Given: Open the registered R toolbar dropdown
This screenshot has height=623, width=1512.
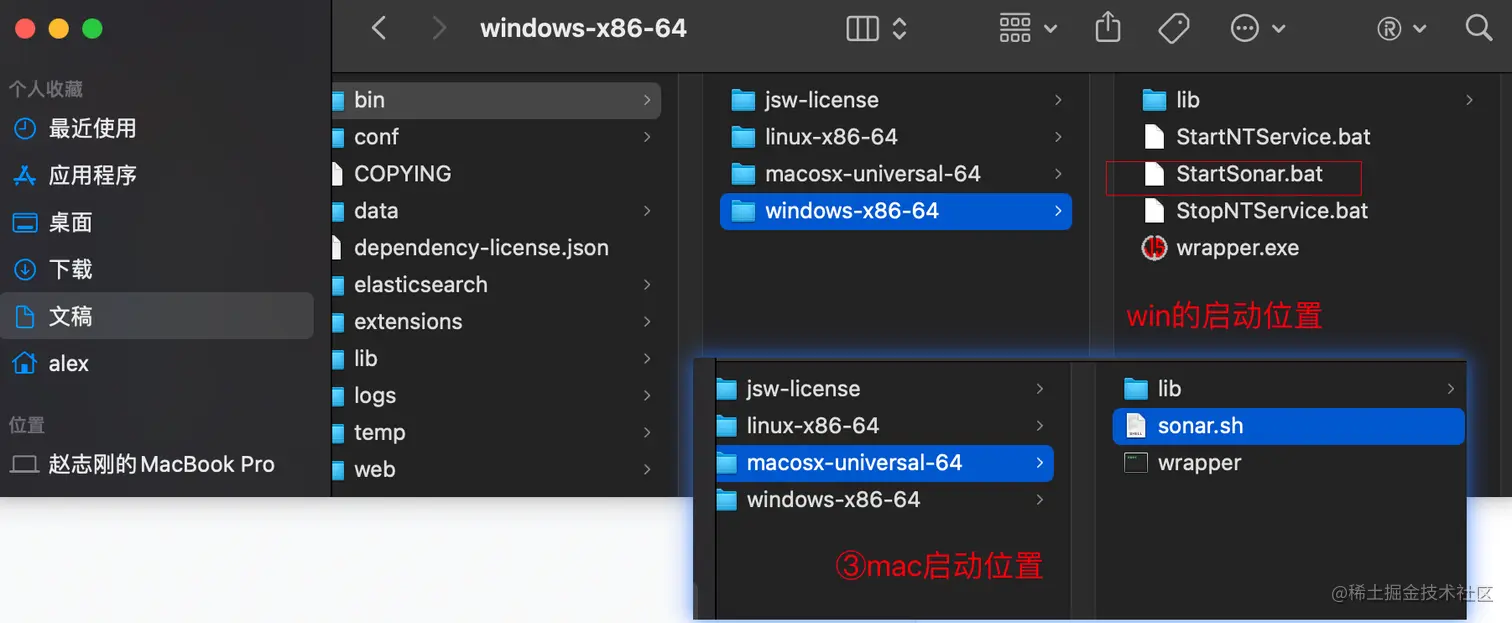Looking at the screenshot, I should tap(1401, 29).
